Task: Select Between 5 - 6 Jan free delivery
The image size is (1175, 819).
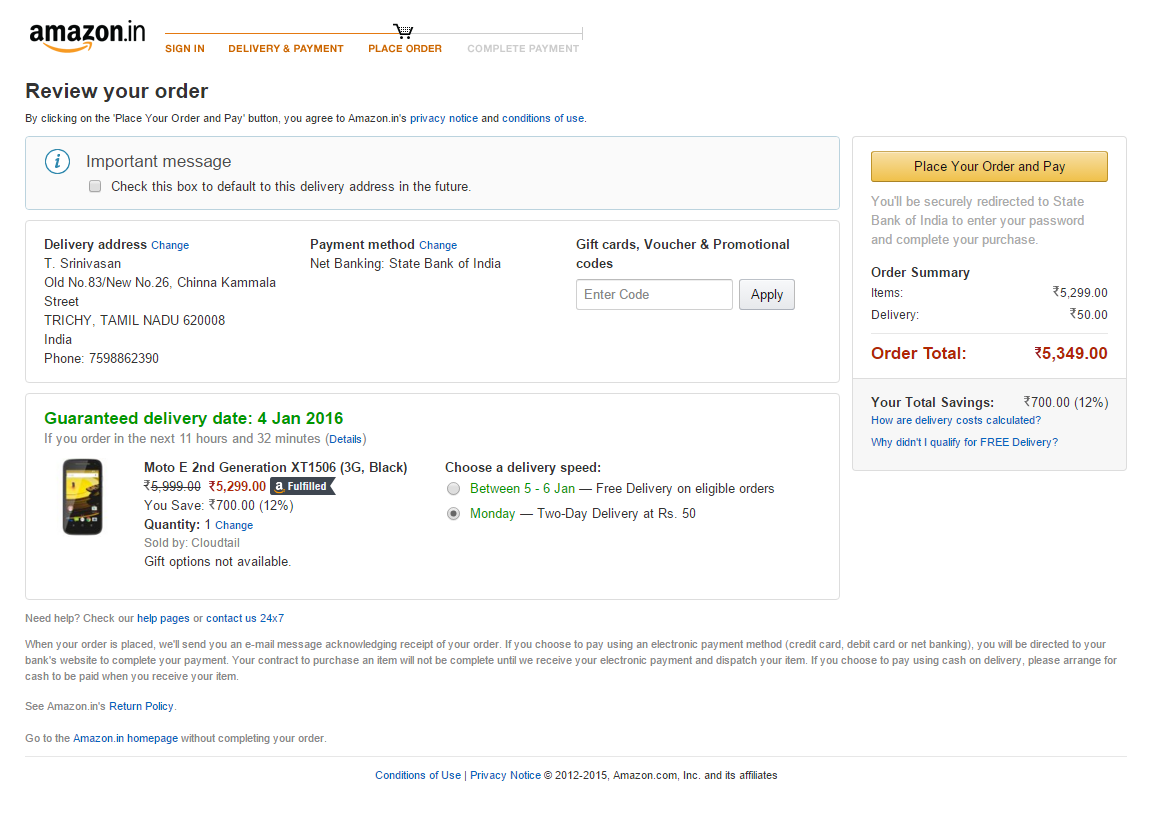Action: (x=453, y=489)
